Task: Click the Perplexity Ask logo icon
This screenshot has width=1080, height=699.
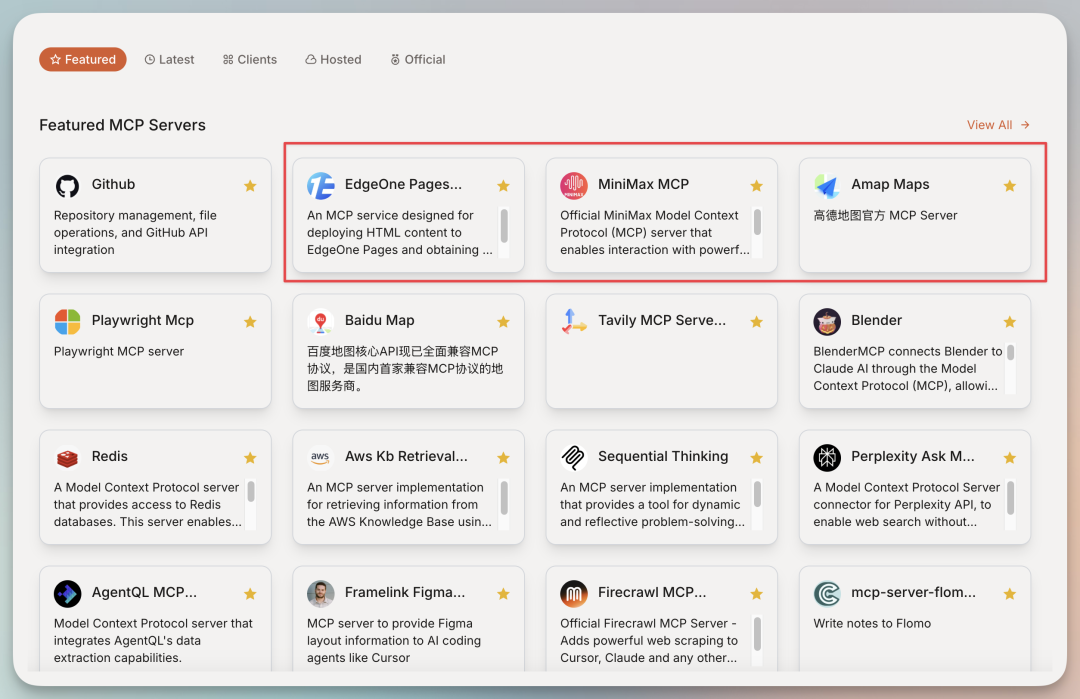Action: pos(827,457)
